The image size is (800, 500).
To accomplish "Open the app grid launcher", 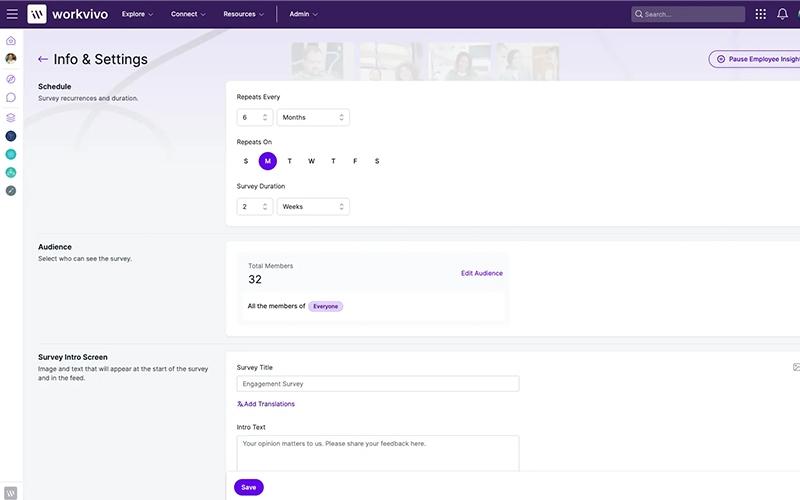I will coord(760,14).
